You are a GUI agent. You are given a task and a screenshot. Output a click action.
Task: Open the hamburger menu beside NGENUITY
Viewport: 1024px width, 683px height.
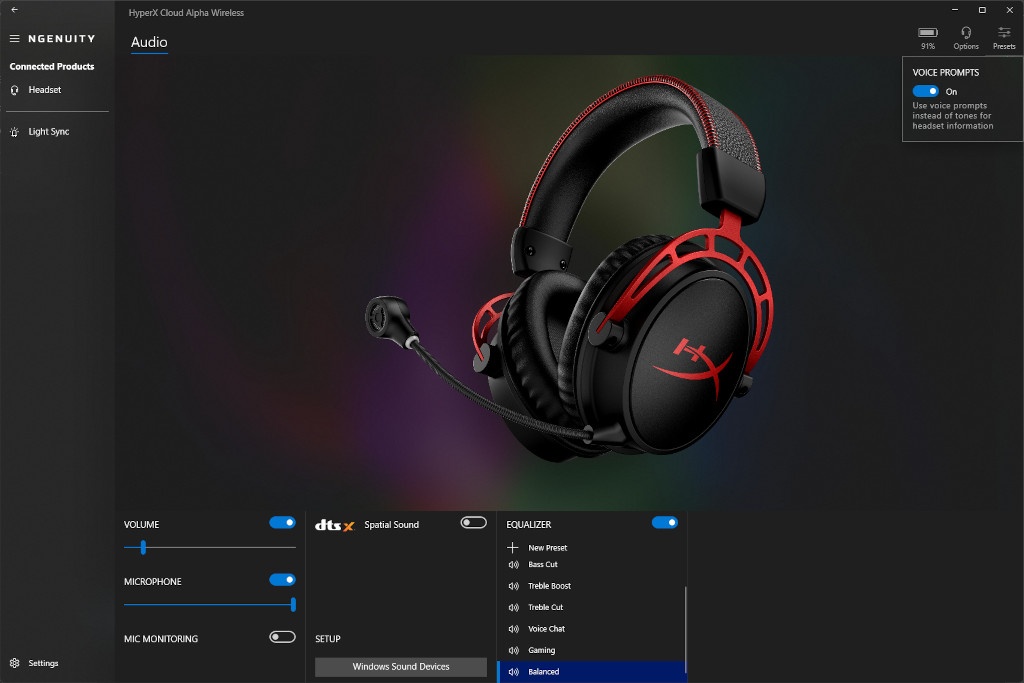tap(15, 39)
